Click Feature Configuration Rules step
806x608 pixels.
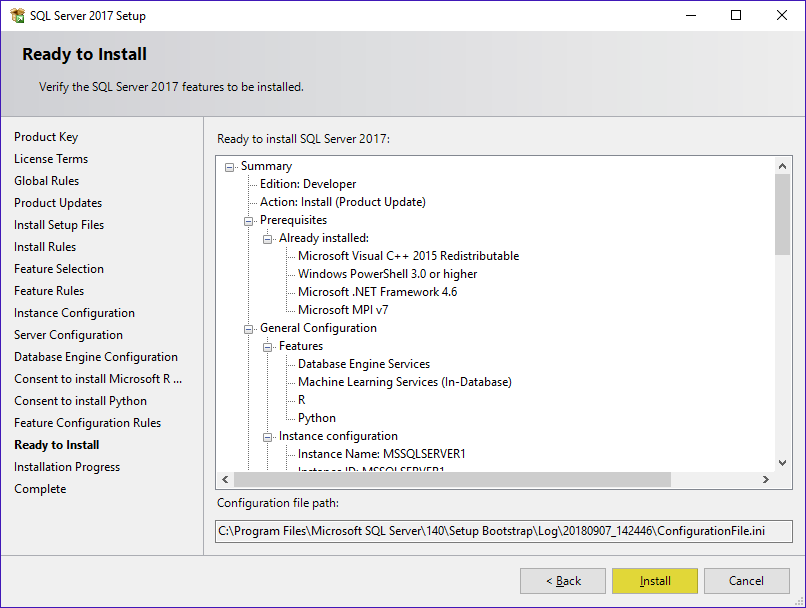[x=87, y=423]
